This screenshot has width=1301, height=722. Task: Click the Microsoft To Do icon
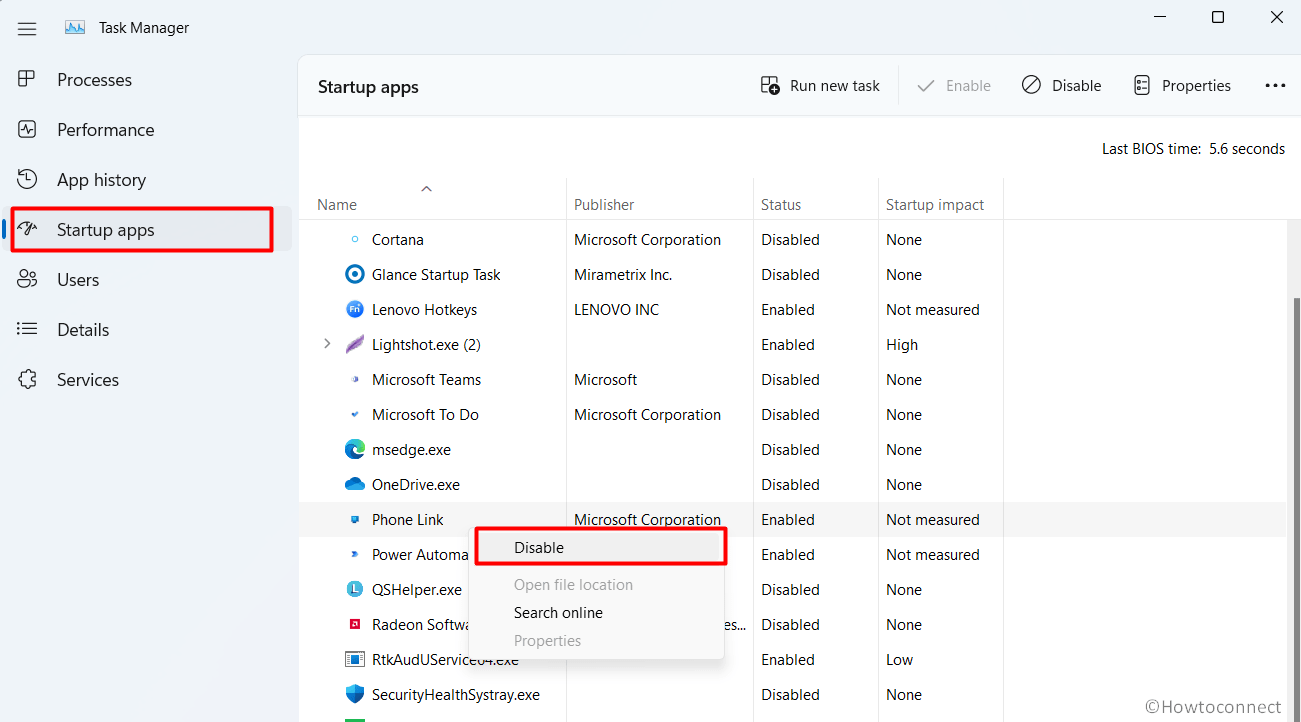click(x=355, y=415)
